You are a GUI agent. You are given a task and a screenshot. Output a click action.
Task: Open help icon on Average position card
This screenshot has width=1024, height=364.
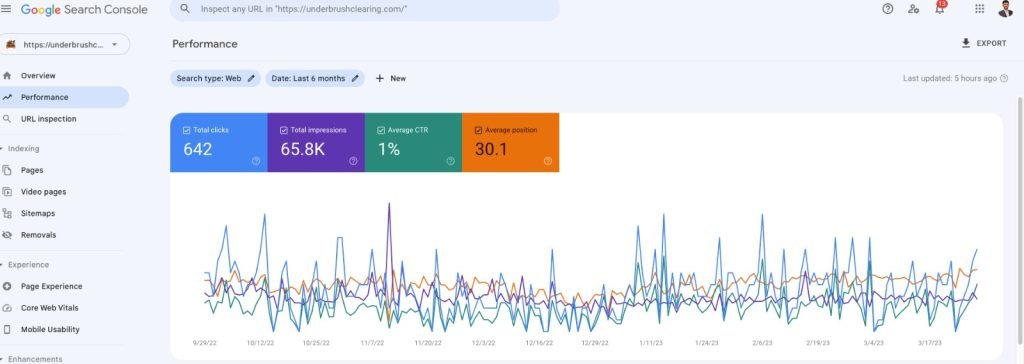[548, 161]
